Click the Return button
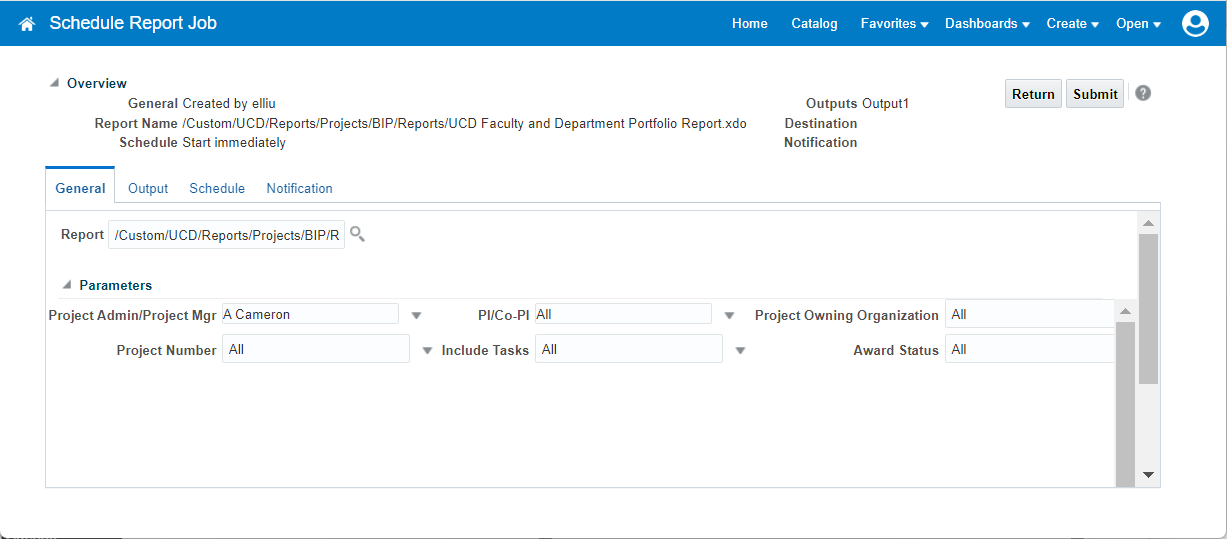1227x539 pixels. 1033,94
